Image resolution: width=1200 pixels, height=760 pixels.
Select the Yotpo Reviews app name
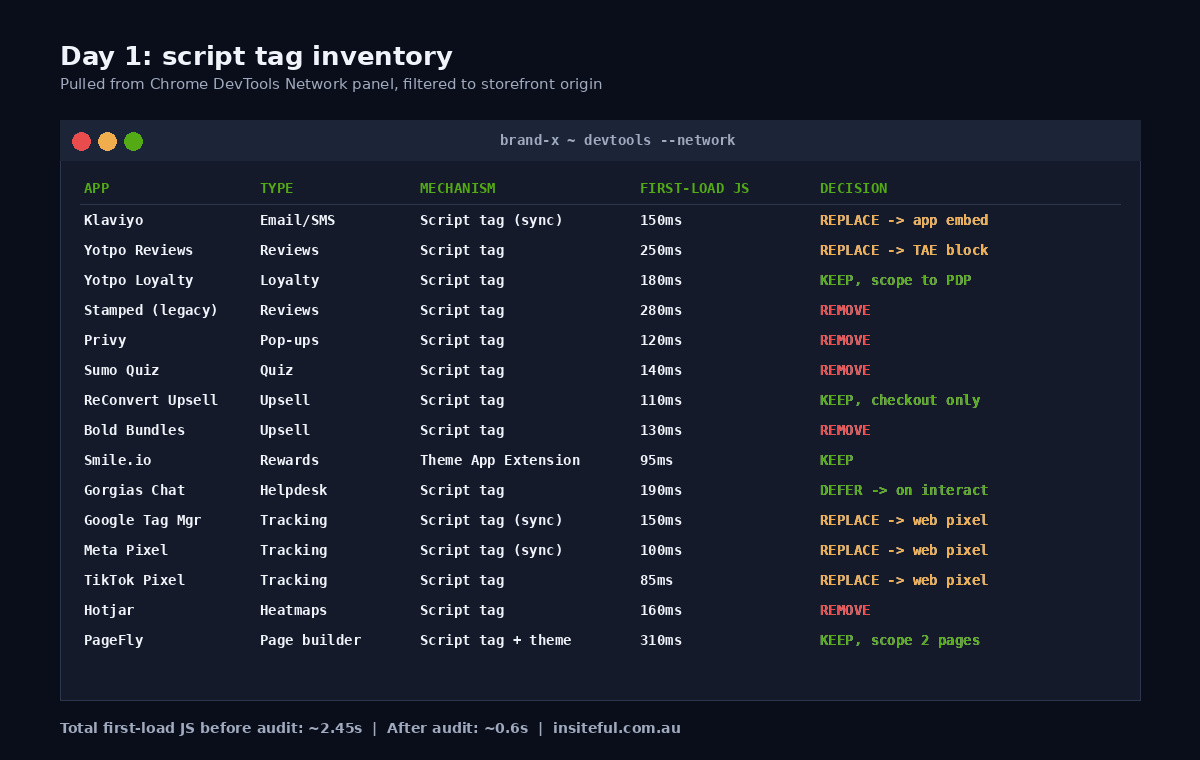click(138, 250)
